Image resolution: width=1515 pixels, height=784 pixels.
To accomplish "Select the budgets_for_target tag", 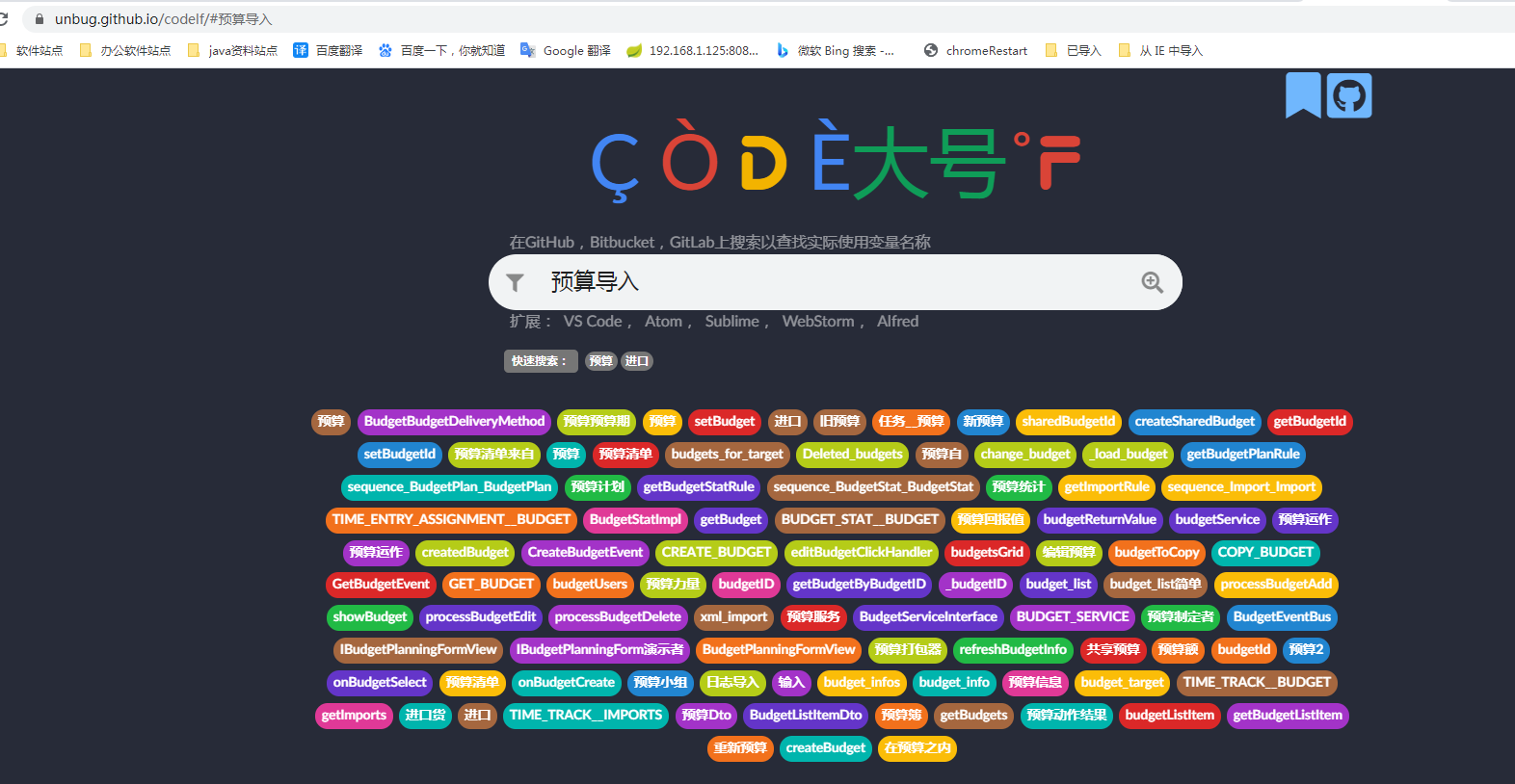I will tap(728, 455).
